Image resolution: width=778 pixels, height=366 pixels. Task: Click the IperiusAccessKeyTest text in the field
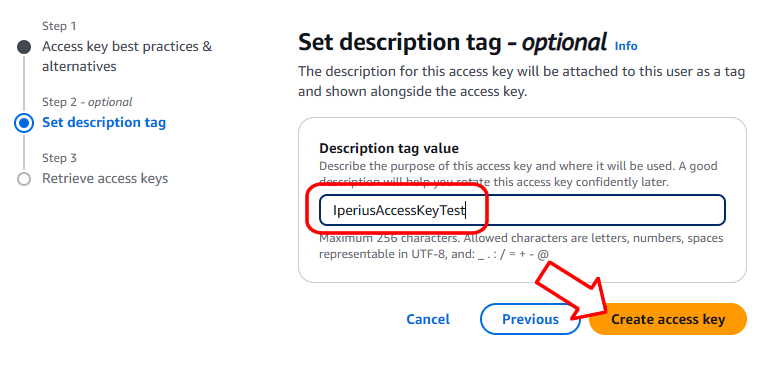(399, 210)
